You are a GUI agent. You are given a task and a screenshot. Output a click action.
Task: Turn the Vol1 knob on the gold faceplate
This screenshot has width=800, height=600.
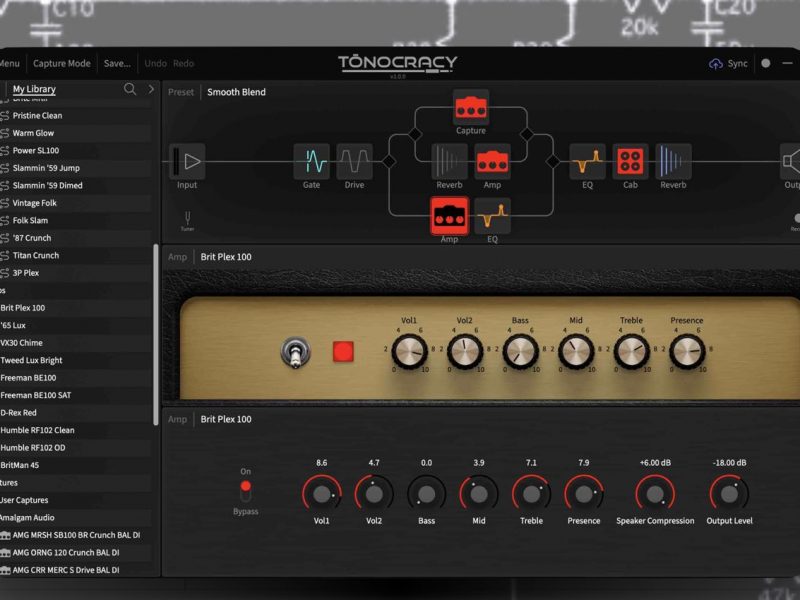(x=409, y=352)
